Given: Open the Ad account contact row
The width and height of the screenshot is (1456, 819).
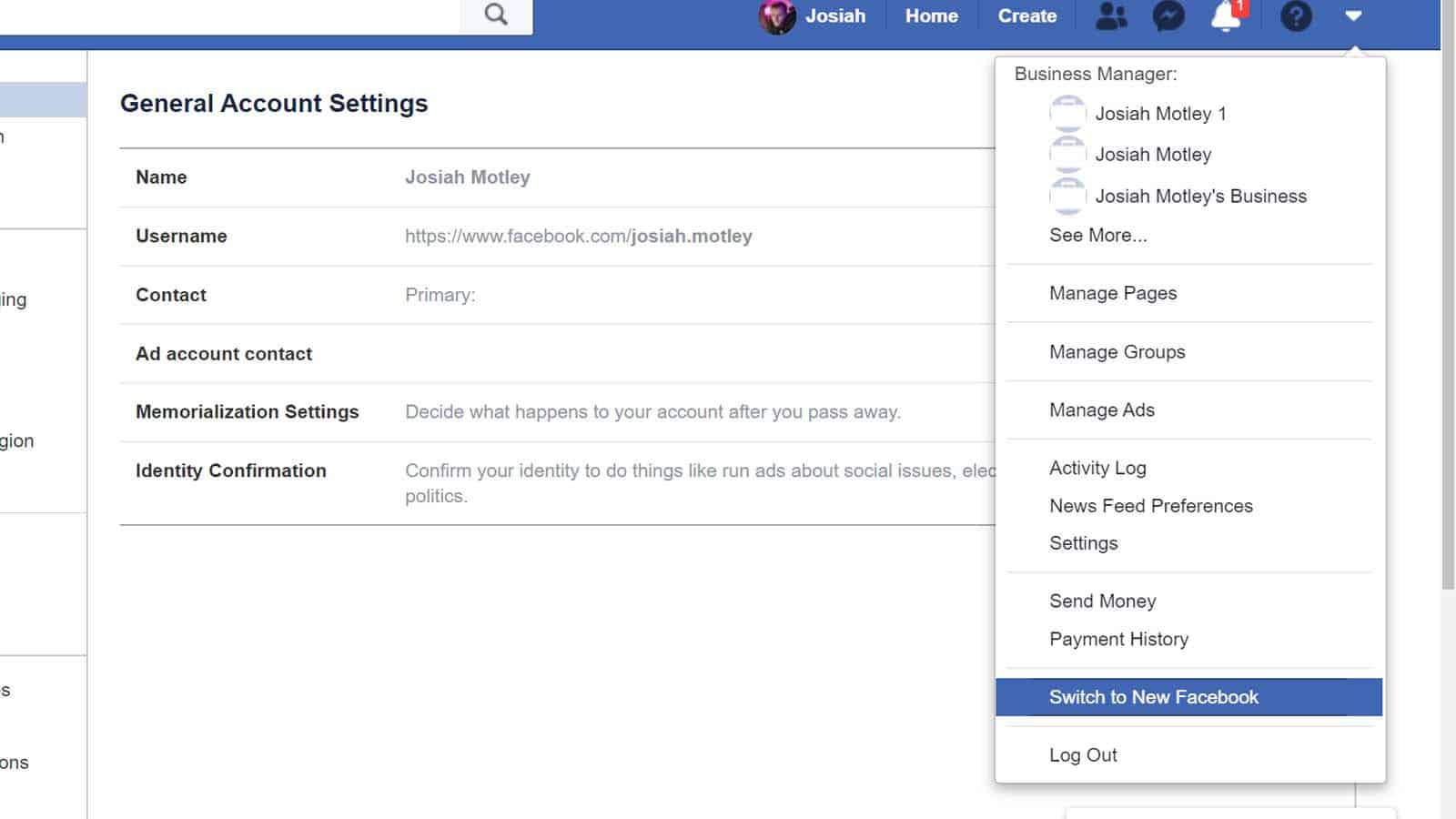Looking at the screenshot, I should [557, 354].
